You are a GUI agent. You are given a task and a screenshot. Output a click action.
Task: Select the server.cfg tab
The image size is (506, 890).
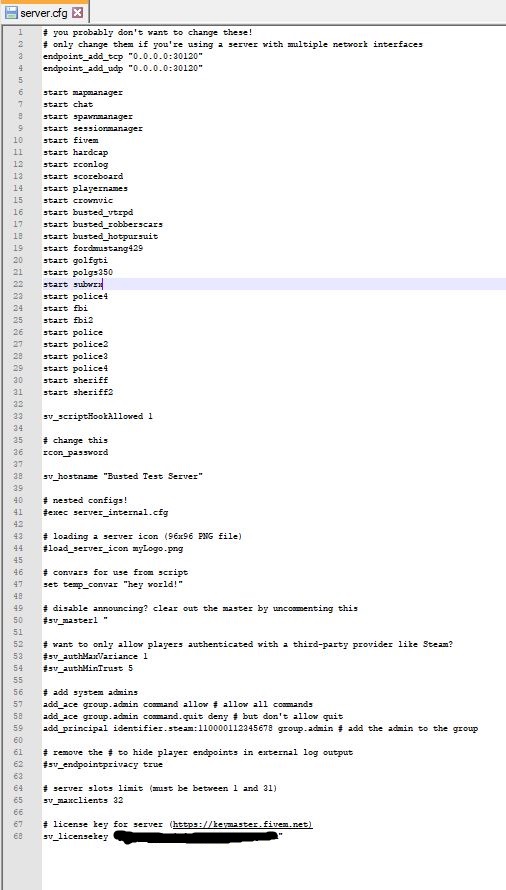44,12
